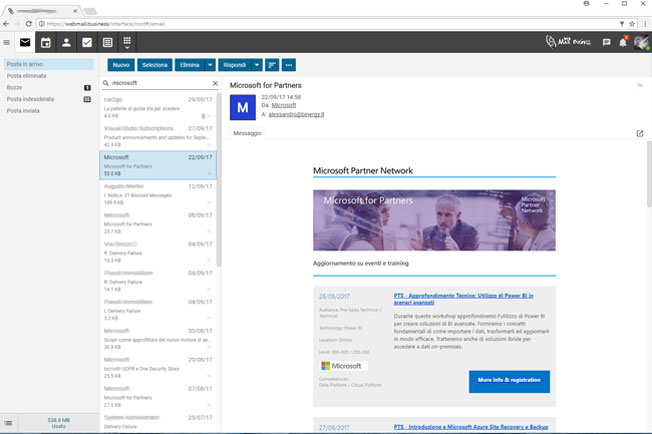
Task: Select the Posta in arrivo folder
Action: (49, 64)
